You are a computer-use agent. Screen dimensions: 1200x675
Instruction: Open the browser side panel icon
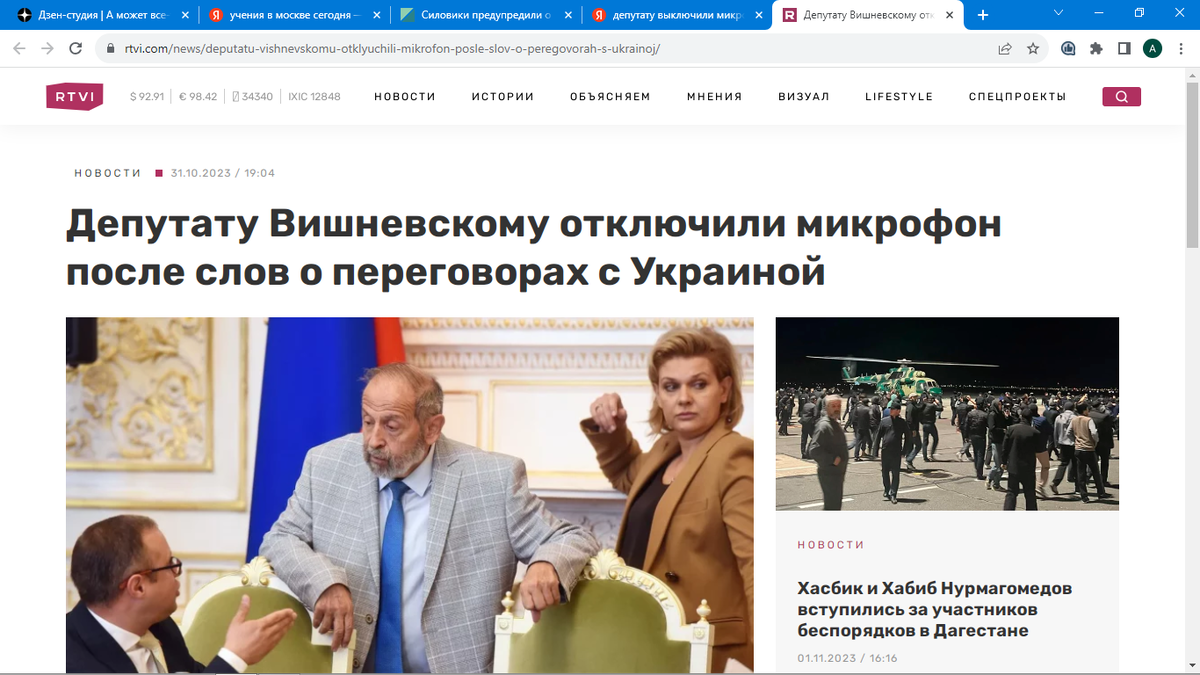point(1124,48)
